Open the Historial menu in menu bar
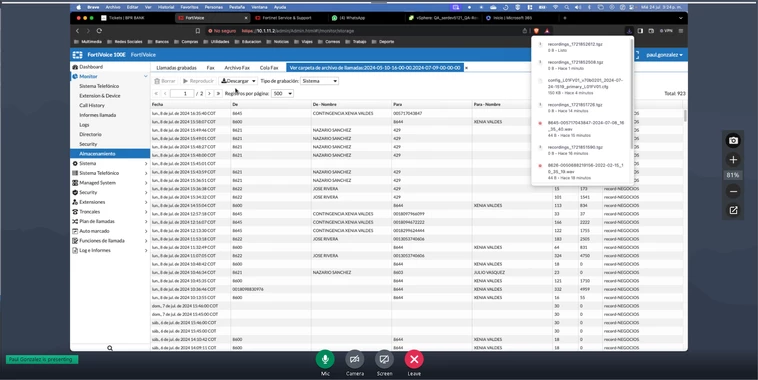Screen dimensions: 758x380 tap(166, 7)
